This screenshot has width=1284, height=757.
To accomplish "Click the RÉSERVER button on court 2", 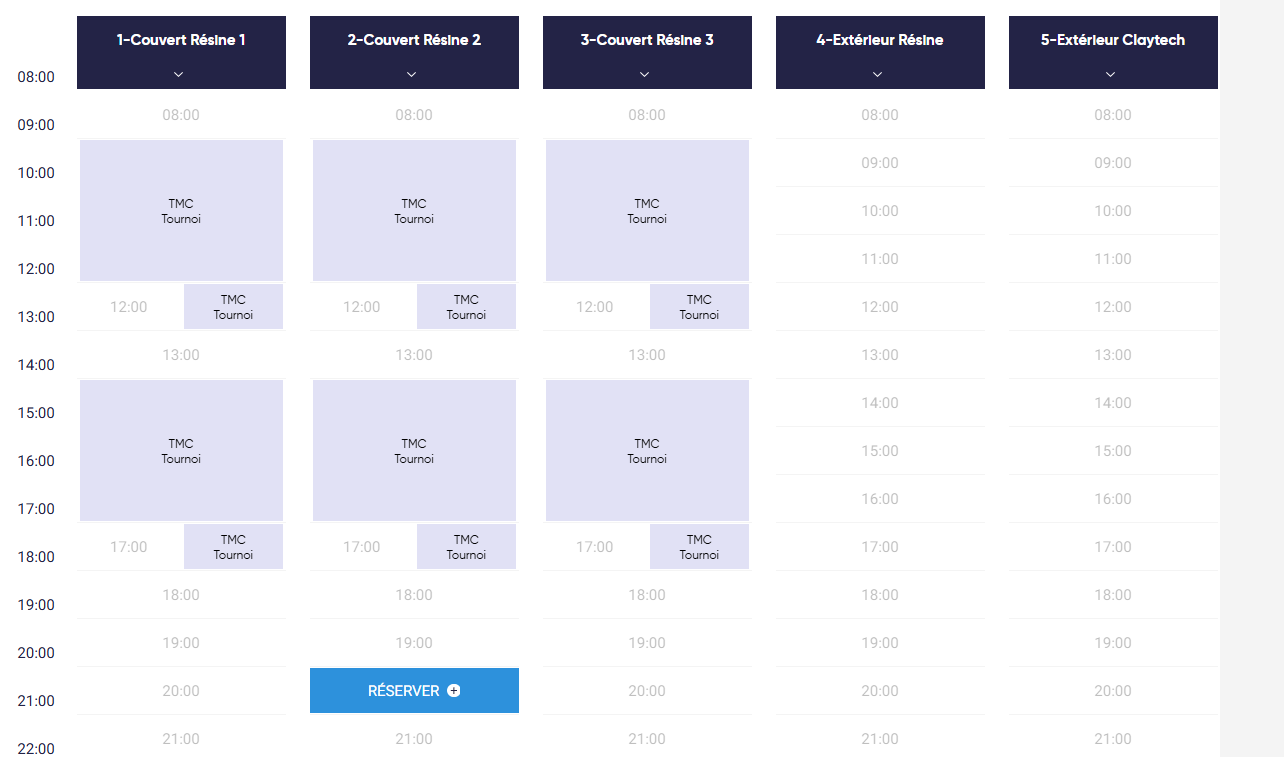I will click(x=414, y=690).
